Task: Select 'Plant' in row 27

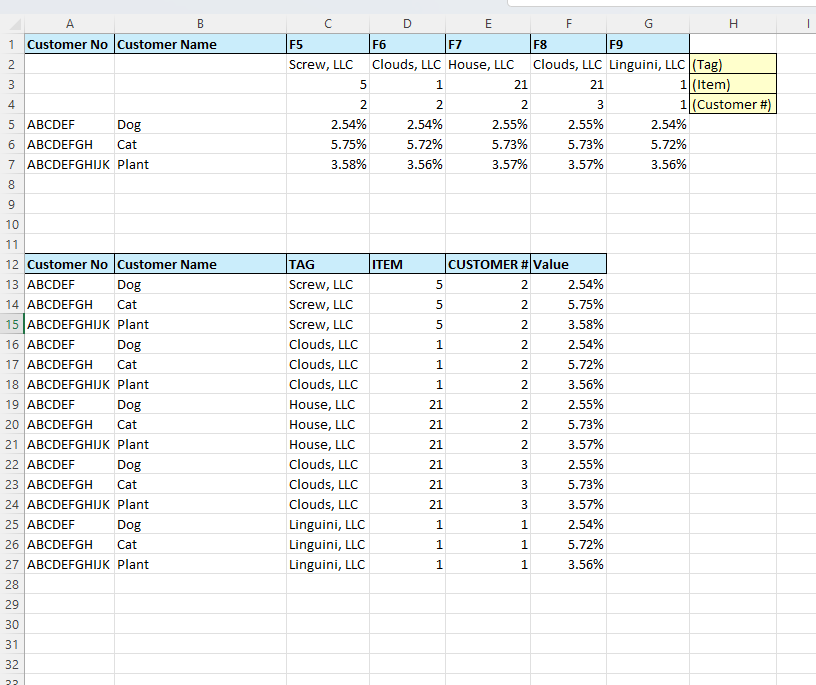Action: (x=200, y=564)
